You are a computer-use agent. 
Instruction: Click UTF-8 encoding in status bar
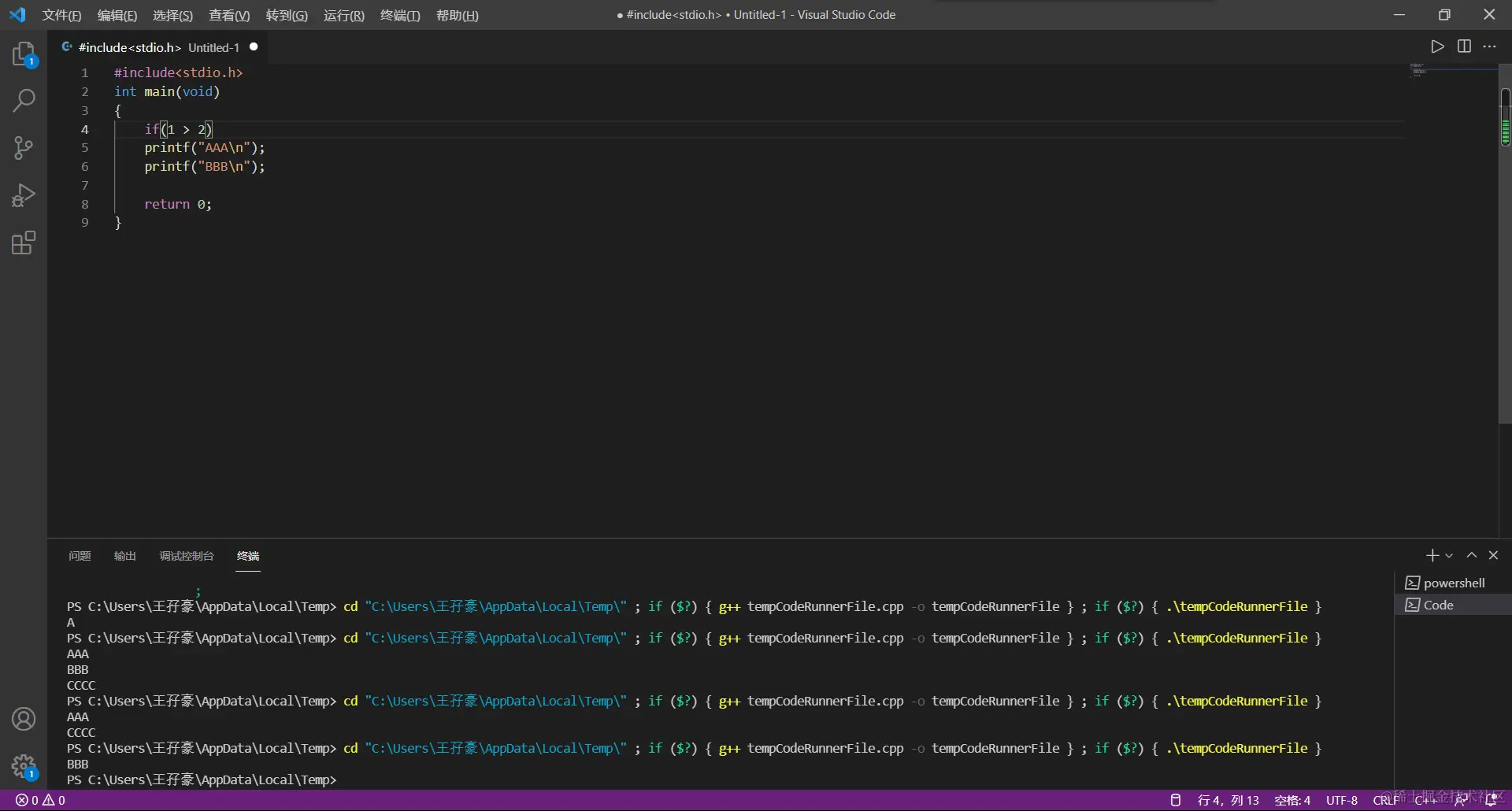point(1342,800)
